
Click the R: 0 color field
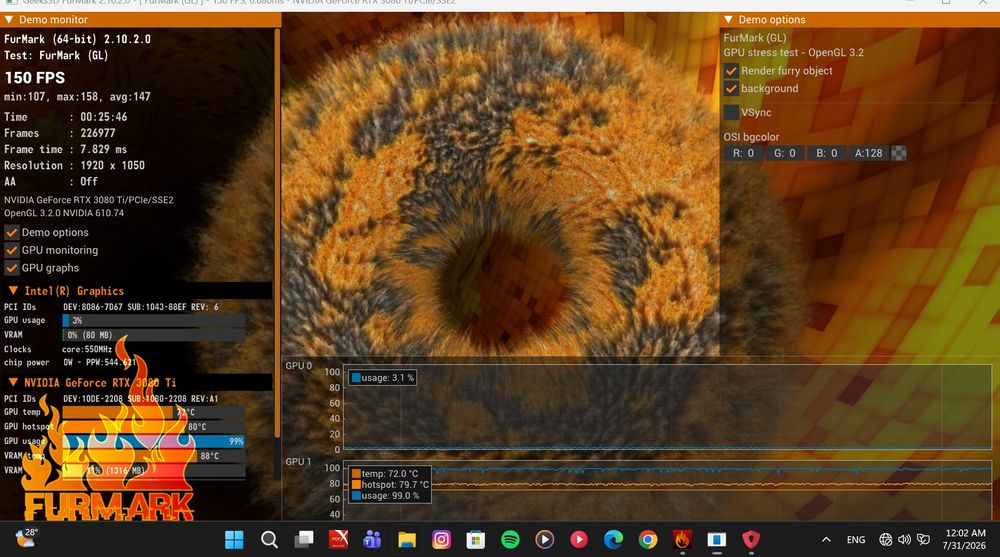(743, 153)
